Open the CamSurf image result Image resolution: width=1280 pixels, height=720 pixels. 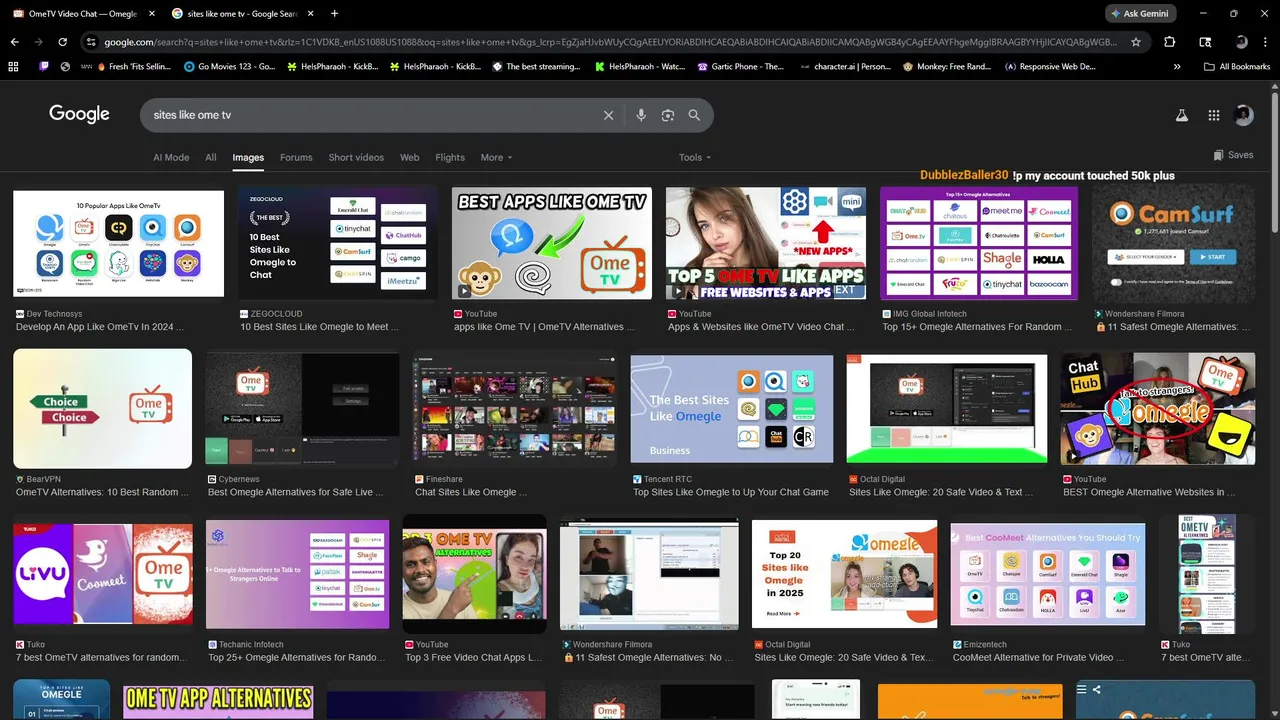(x=1173, y=243)
